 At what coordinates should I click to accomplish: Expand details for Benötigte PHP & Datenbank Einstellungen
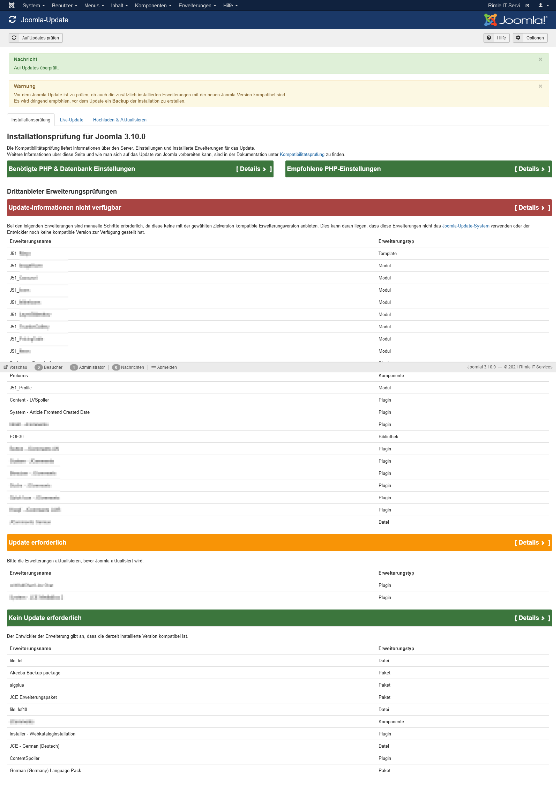254,169
